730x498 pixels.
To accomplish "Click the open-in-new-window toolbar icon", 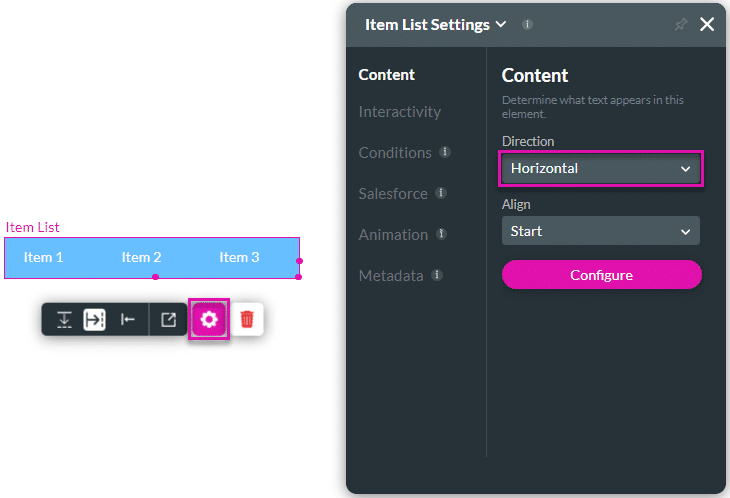I will pos(168,319).
